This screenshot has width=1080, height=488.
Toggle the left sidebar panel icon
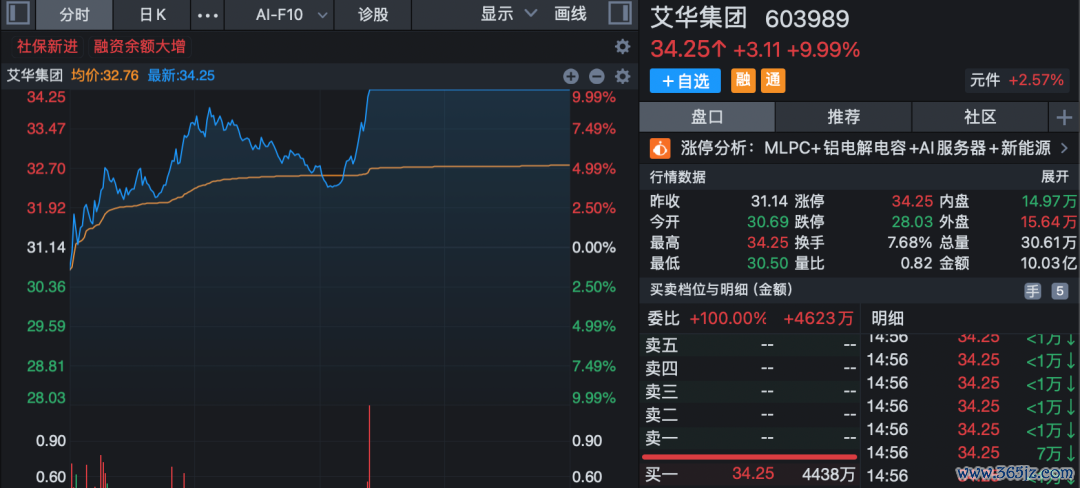tap(17, 14)
